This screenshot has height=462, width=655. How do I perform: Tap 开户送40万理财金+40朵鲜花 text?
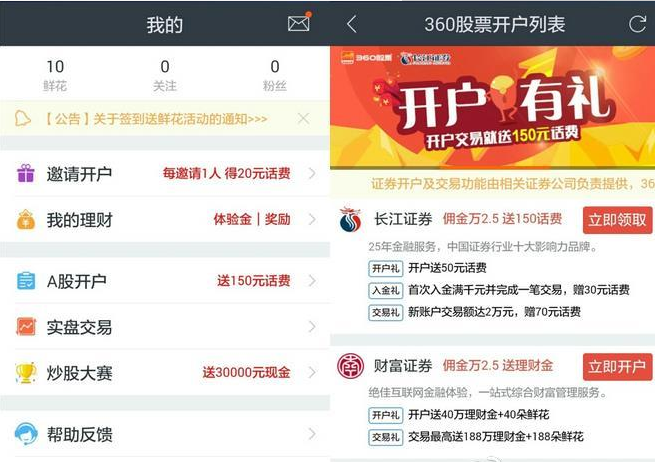point(479,415)
